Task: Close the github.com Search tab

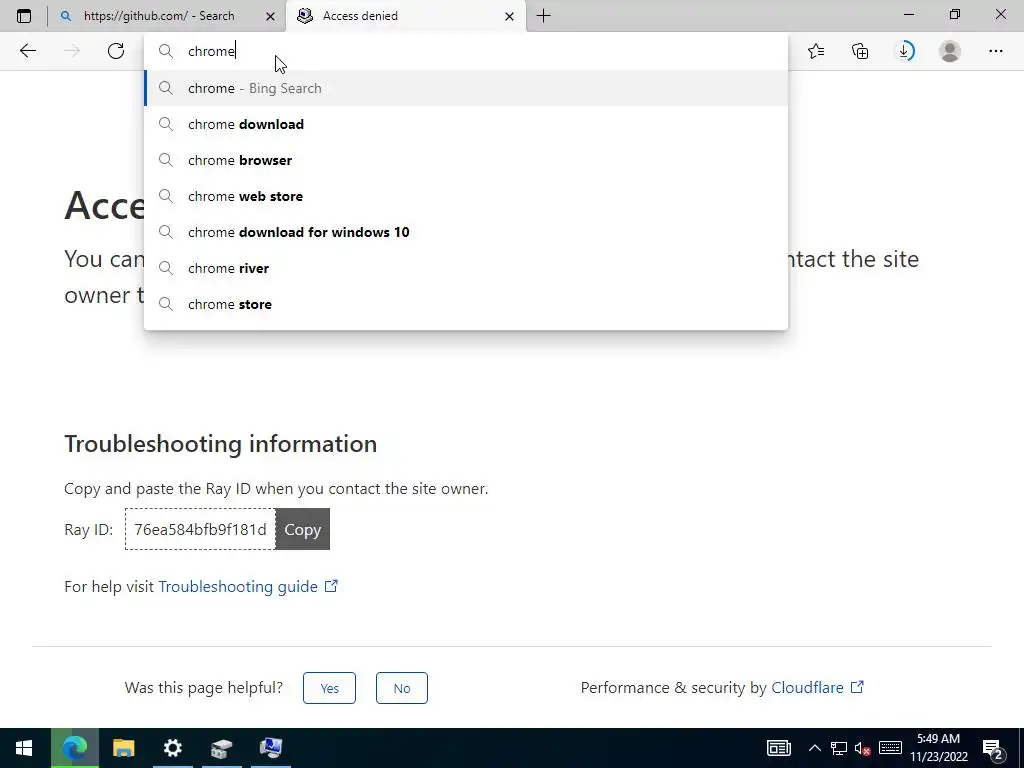Action: 270,16
